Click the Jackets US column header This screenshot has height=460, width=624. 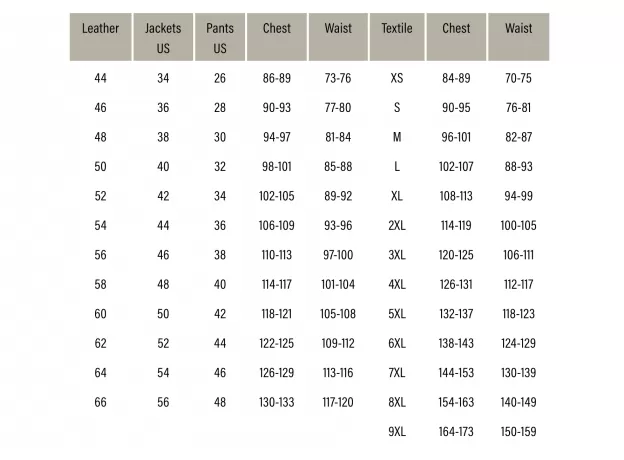163,38
